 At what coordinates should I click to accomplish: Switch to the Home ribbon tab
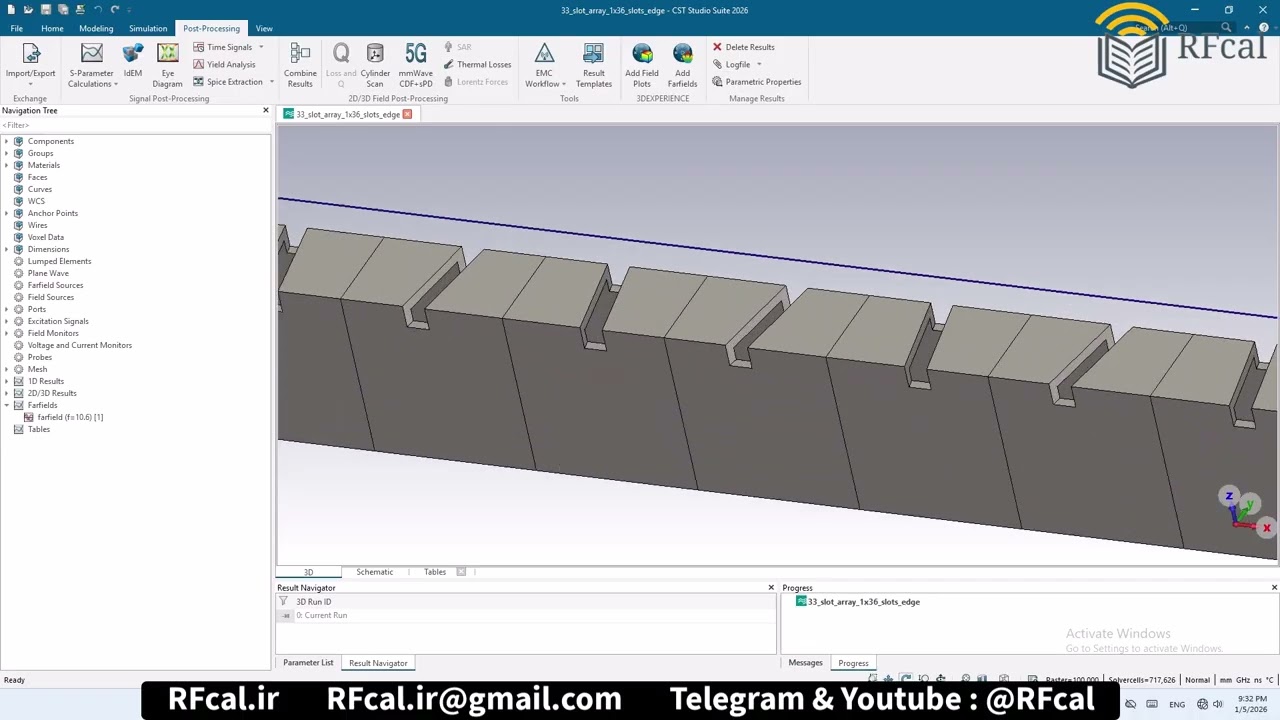[x=52, y=28]
